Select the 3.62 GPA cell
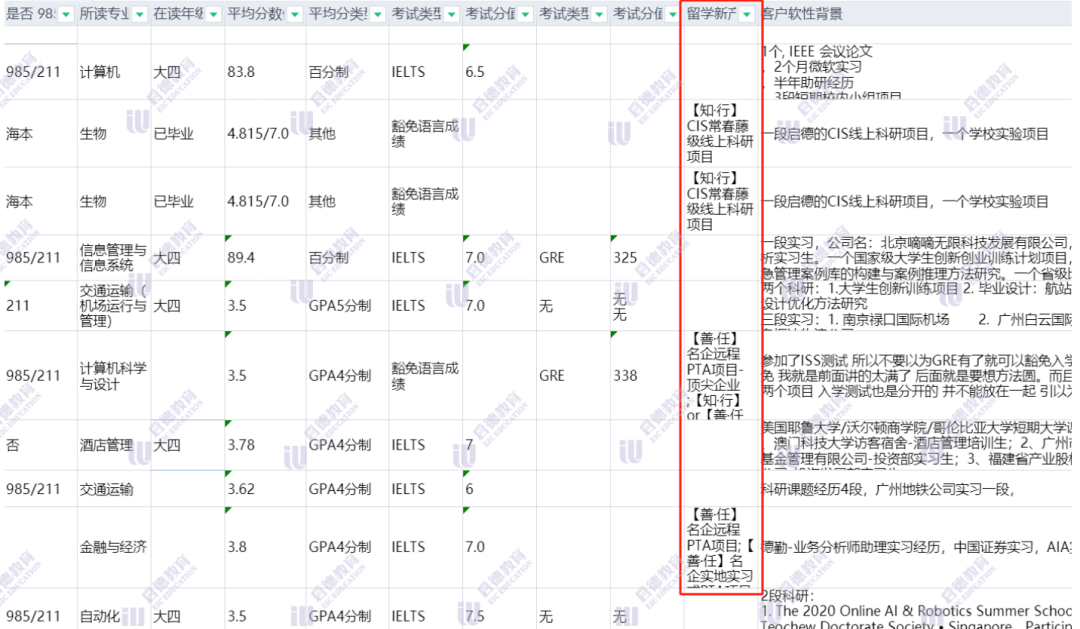This screenshot has height=629, width=1080. point(265,489)
